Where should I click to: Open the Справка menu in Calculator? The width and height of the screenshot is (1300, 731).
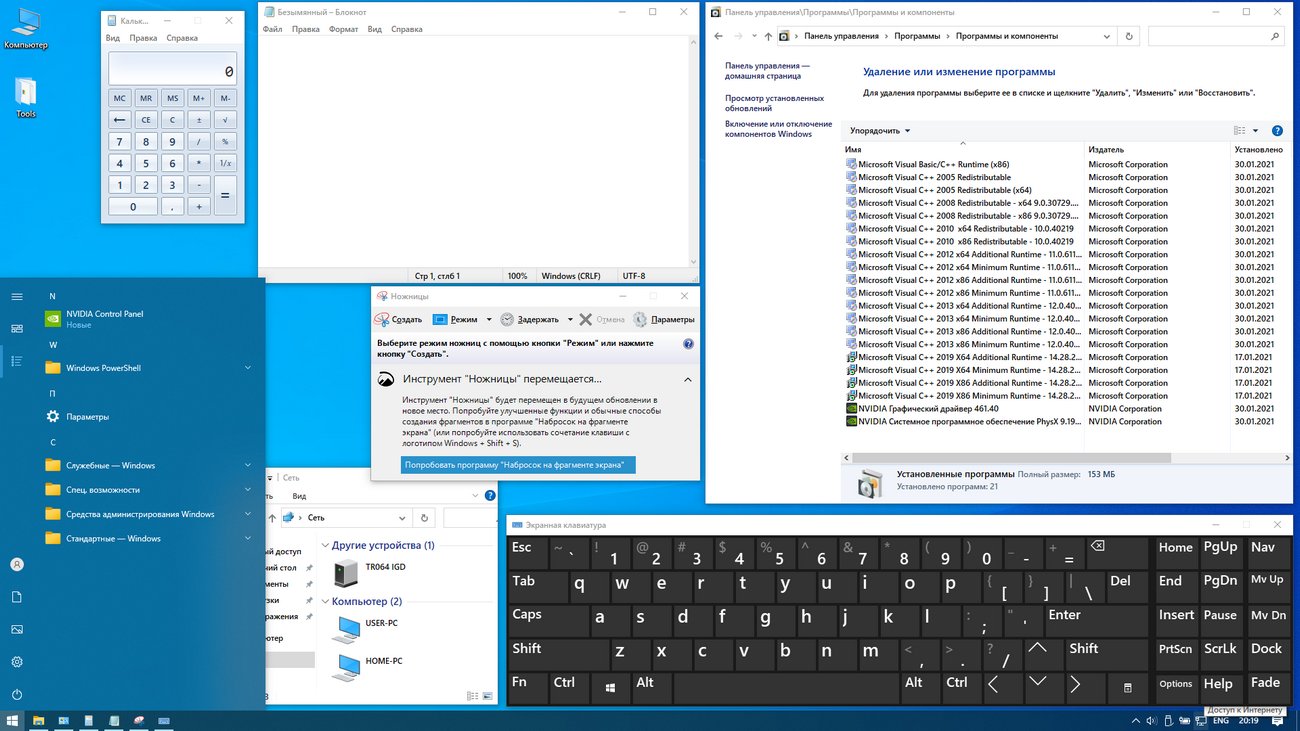182,38
